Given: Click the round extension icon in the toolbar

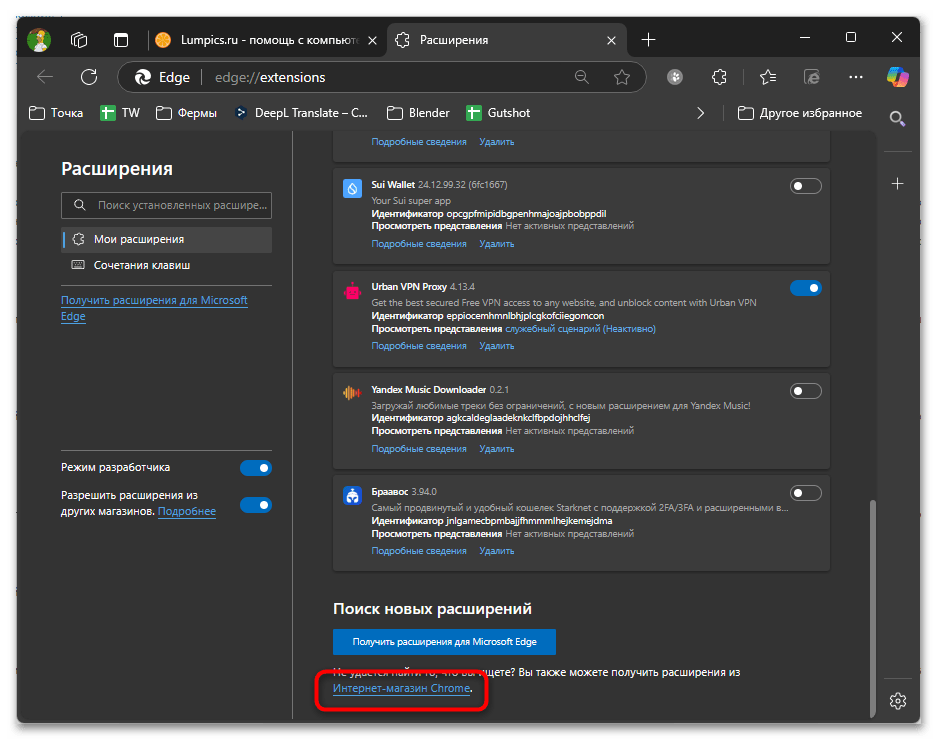Looking at the screenshot, I should pyautogui.click(x=675, y=77).
